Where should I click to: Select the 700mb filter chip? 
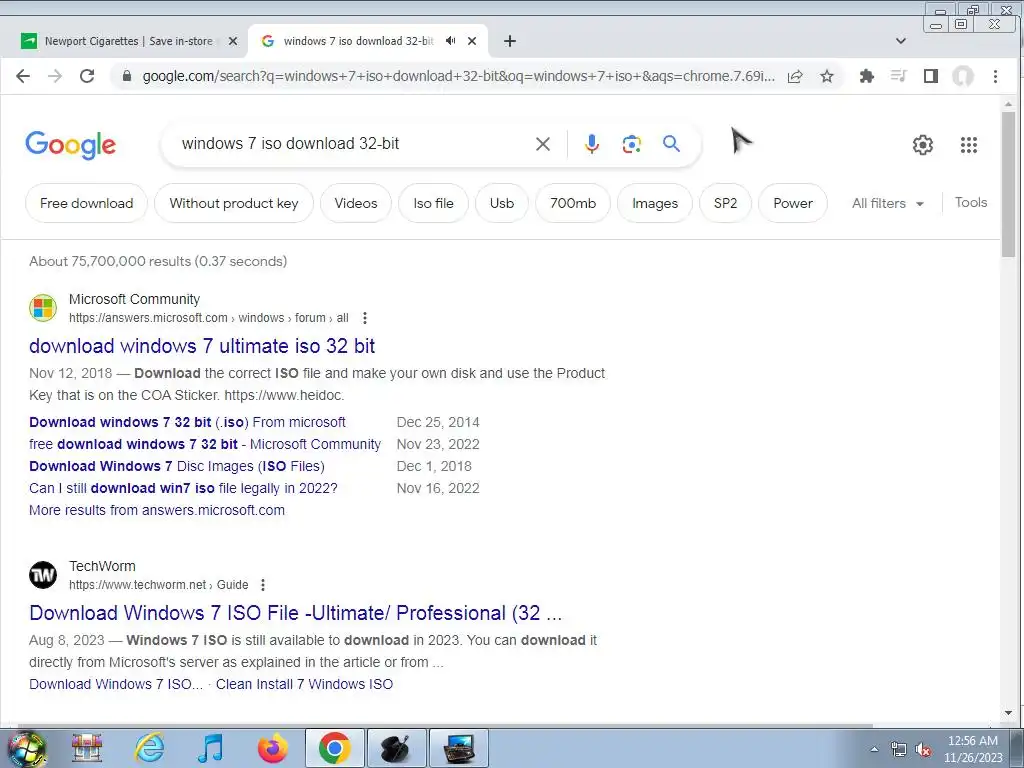[573, 203]
